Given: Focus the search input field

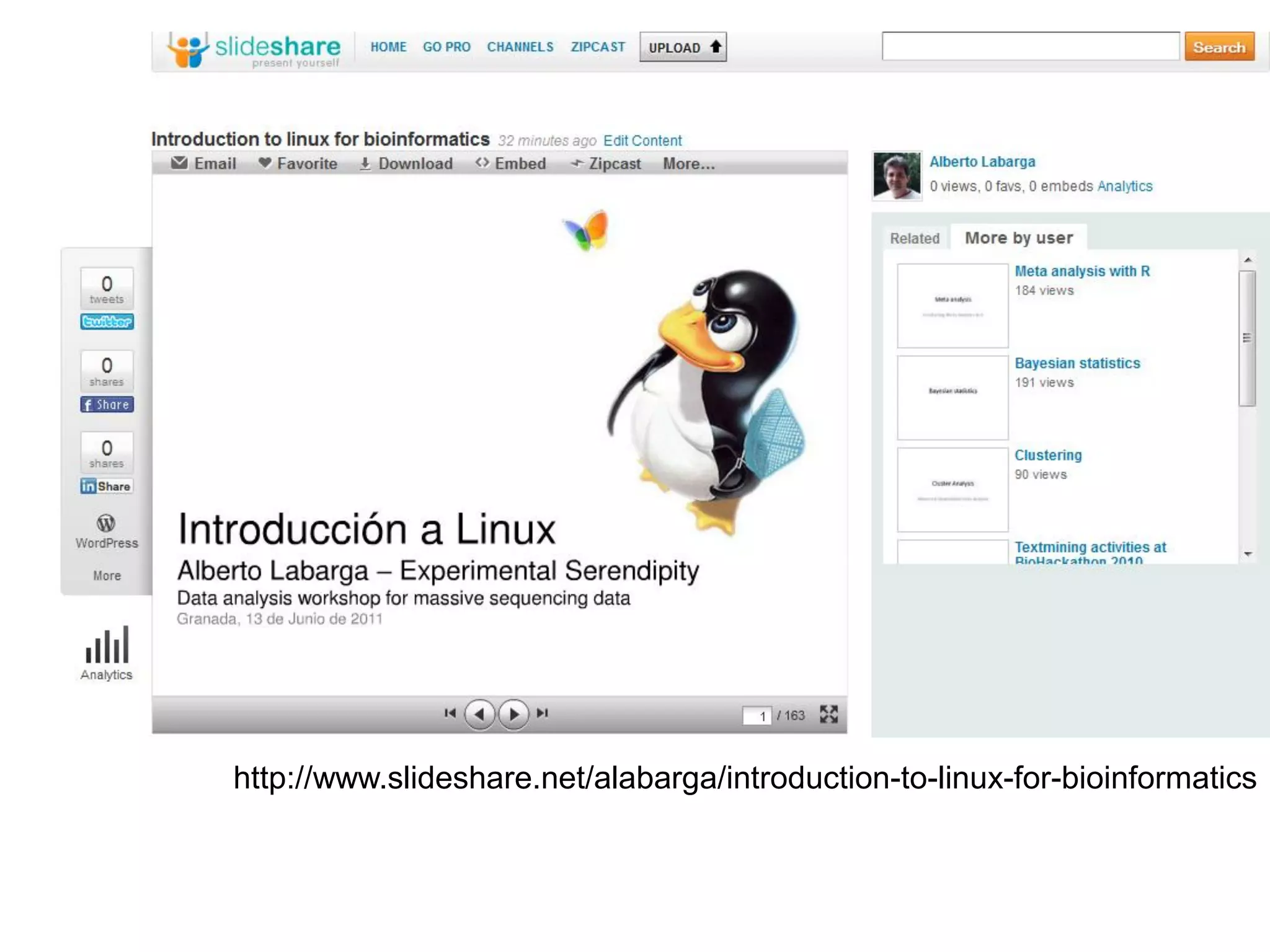Looking at the screenshot, I should (x=1031, y=46).
